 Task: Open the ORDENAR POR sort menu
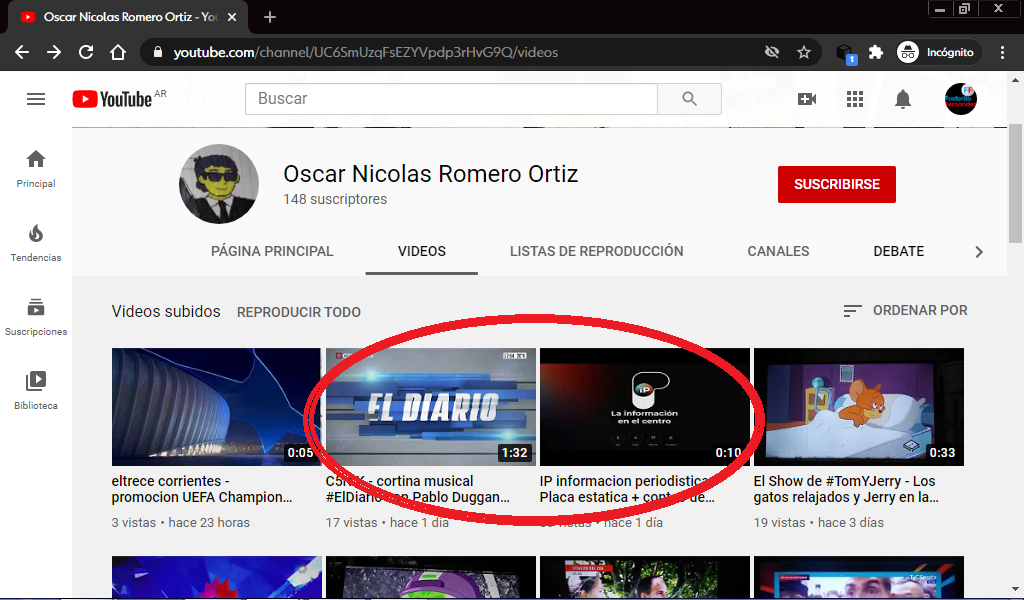pyautogui.click(x=905, y=311)
